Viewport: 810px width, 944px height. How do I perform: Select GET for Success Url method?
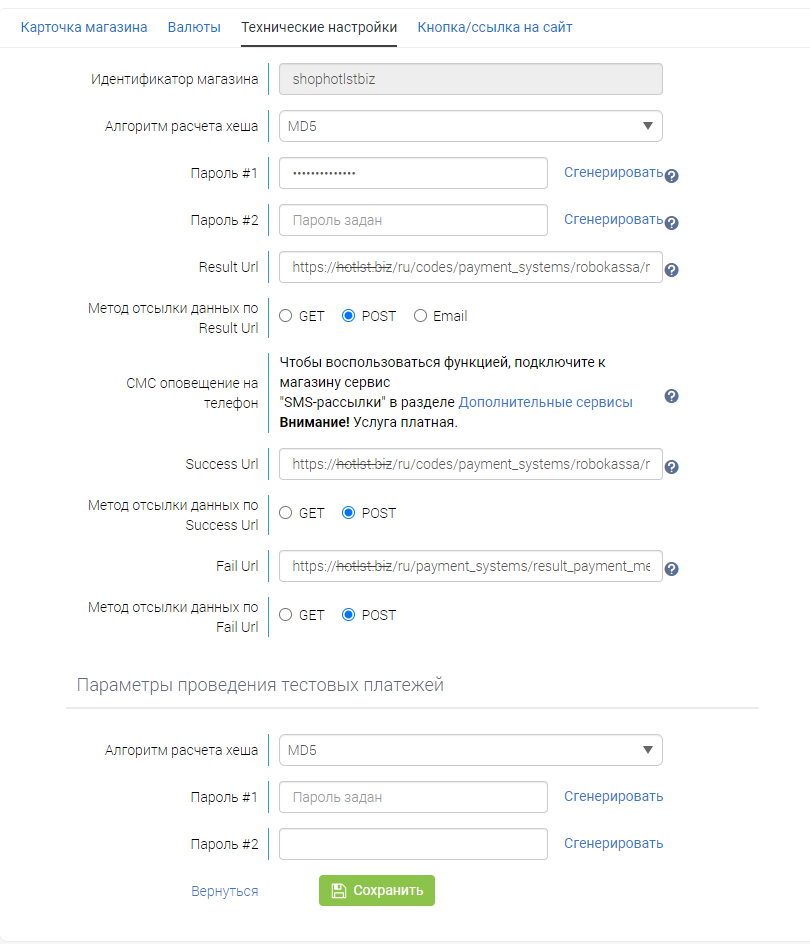click(286, 513)
